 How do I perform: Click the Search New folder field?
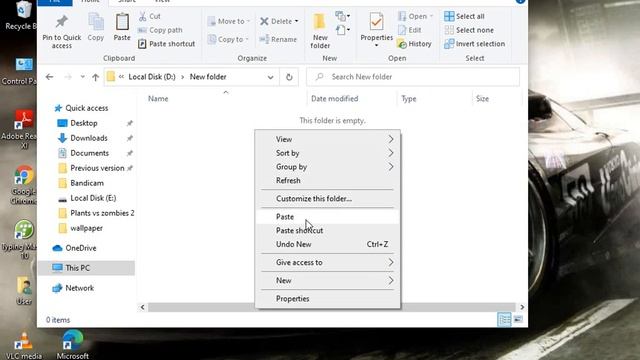coord(413,77)
